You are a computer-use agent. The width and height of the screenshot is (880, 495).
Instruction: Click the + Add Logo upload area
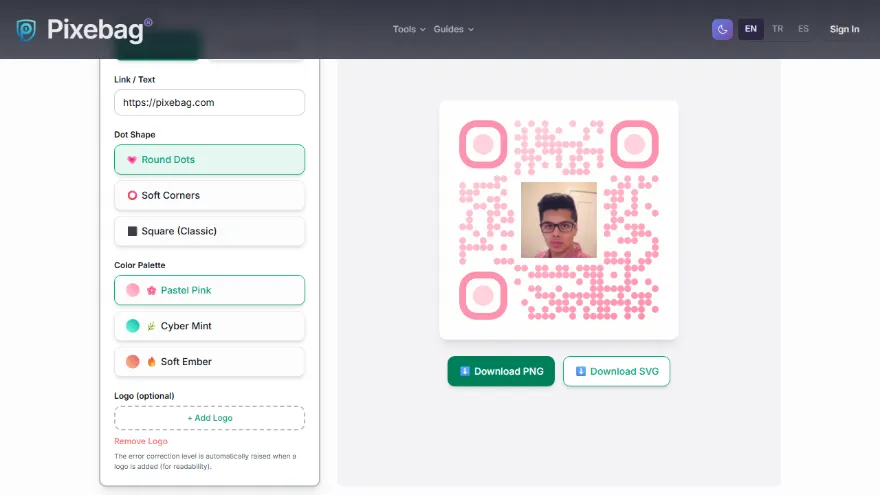(209, 418)
